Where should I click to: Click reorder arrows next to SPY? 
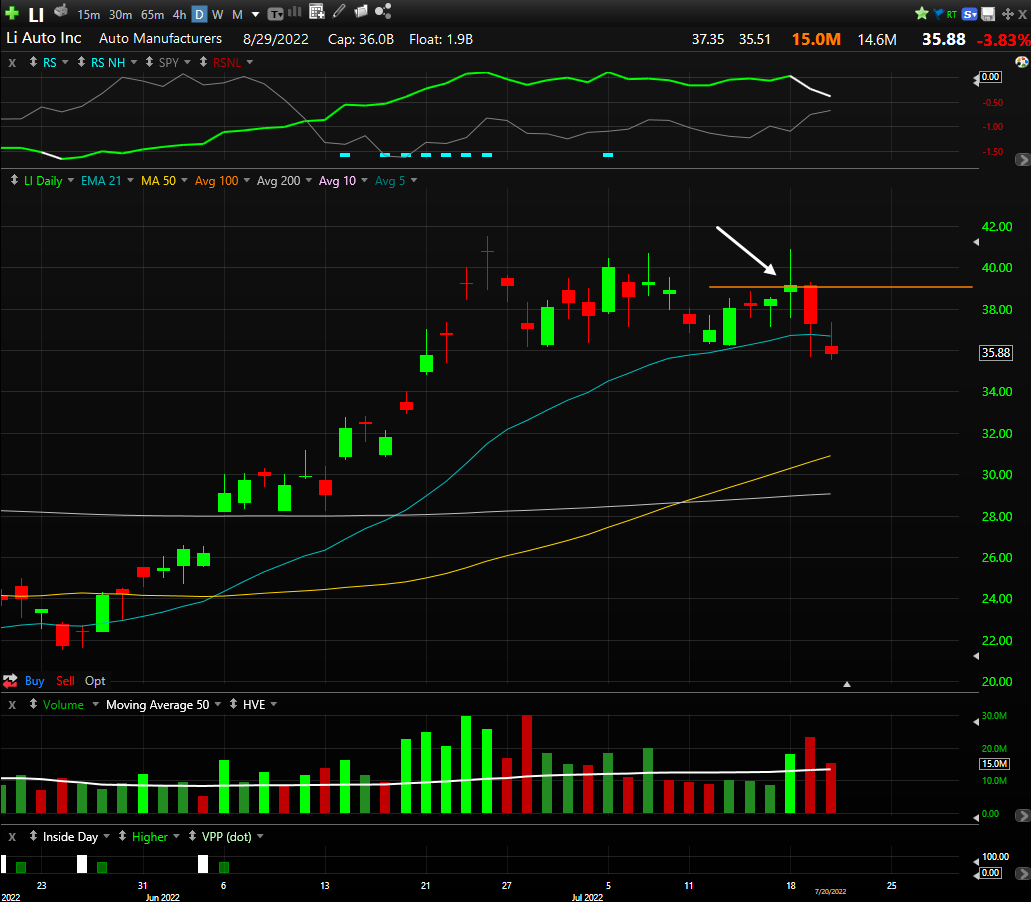[149, 62]
